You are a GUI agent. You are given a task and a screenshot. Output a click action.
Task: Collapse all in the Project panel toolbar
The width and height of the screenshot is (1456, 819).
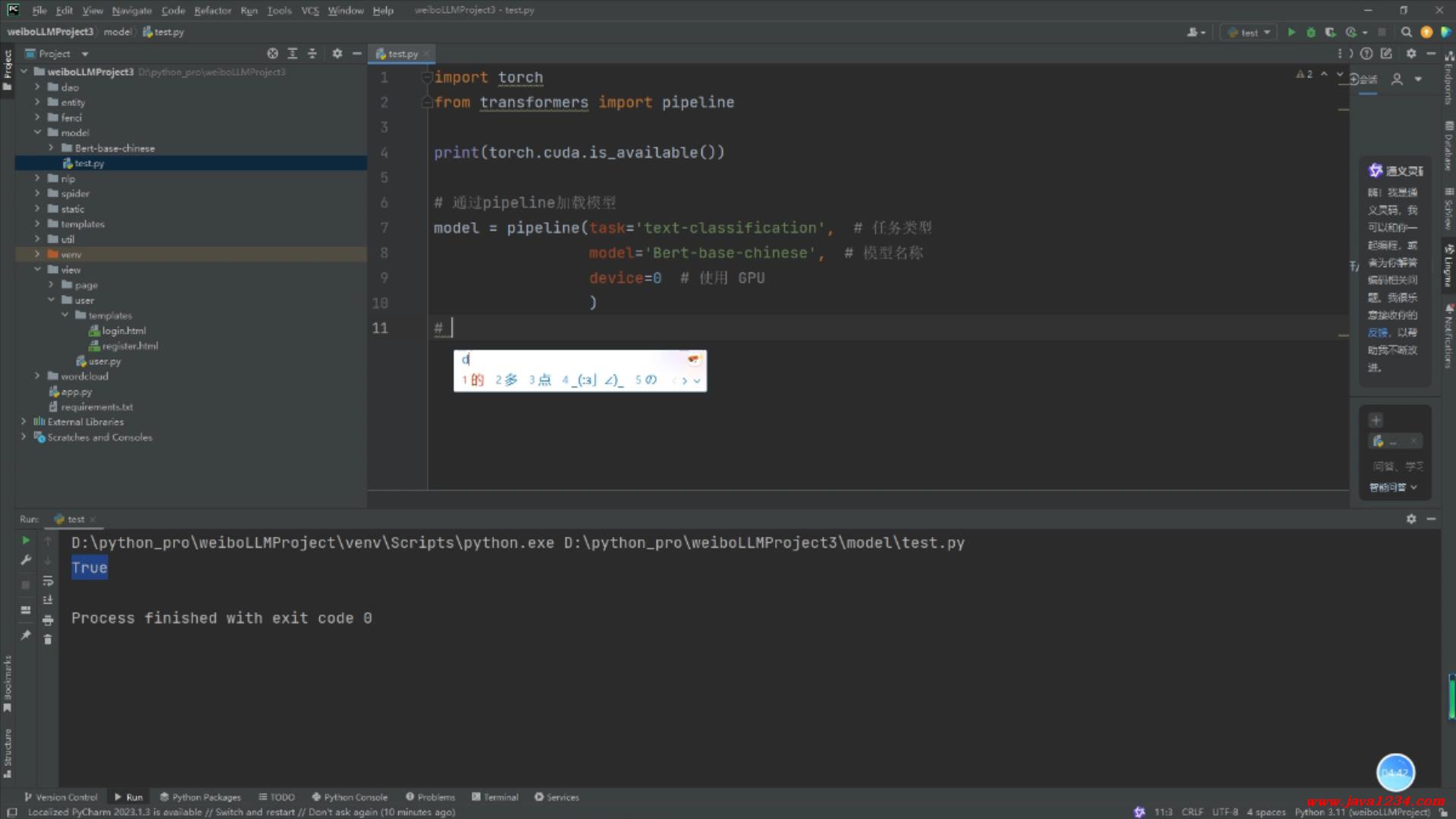click(312, 54)
